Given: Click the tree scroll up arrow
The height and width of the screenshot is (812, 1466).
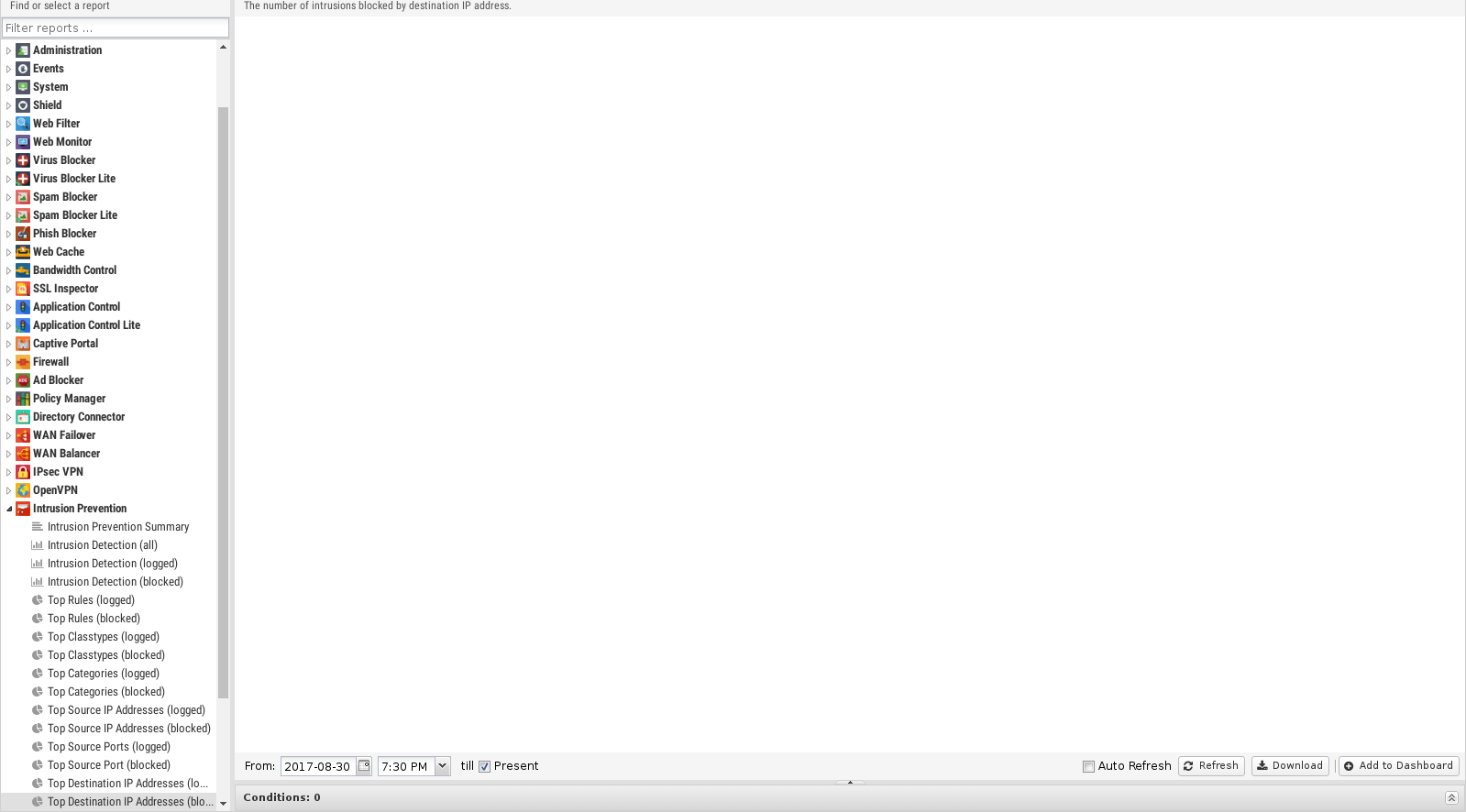Looking at the screenshot, I should point(223,47).
